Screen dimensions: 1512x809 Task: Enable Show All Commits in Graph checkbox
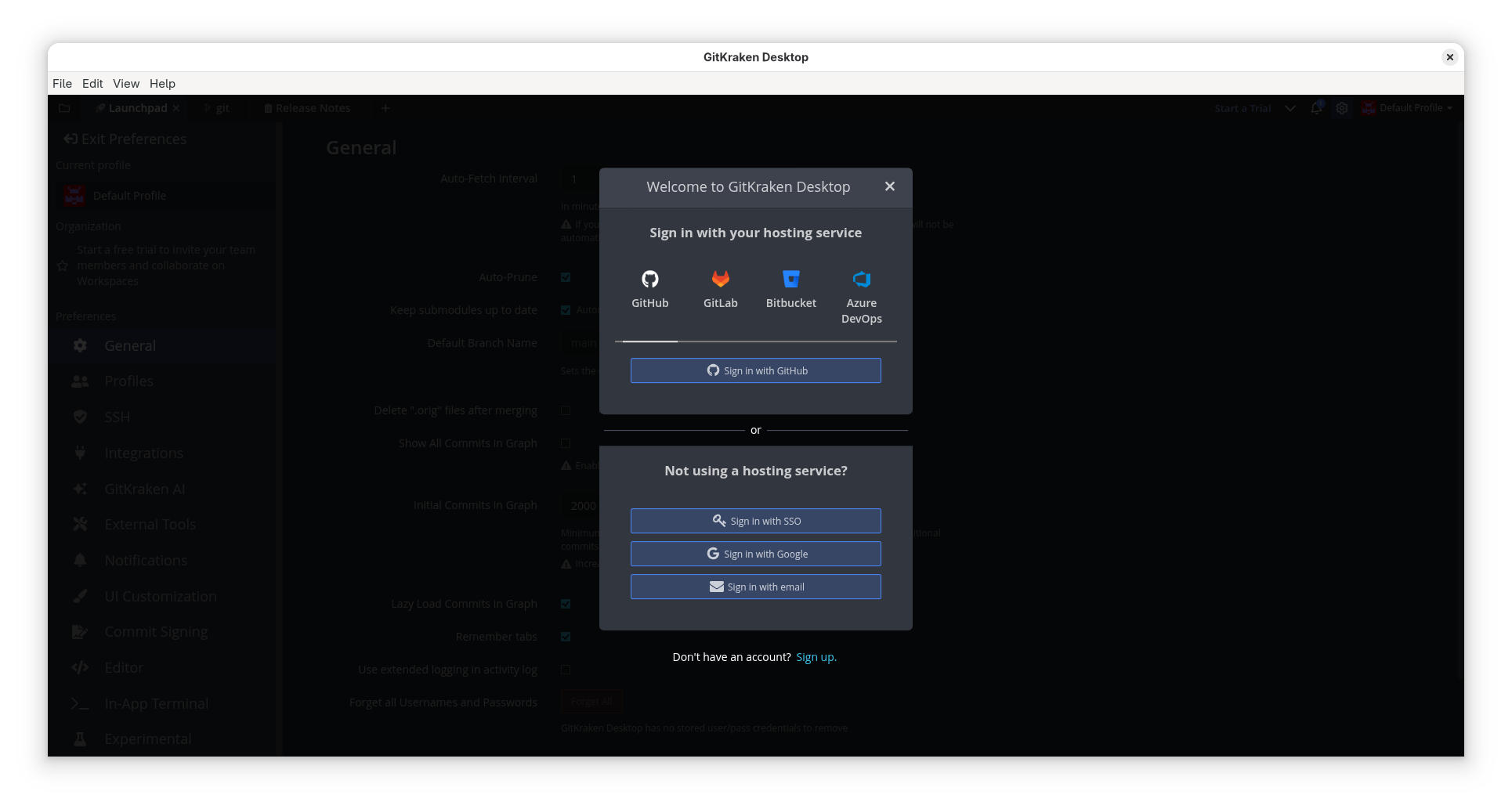point(566,443)
